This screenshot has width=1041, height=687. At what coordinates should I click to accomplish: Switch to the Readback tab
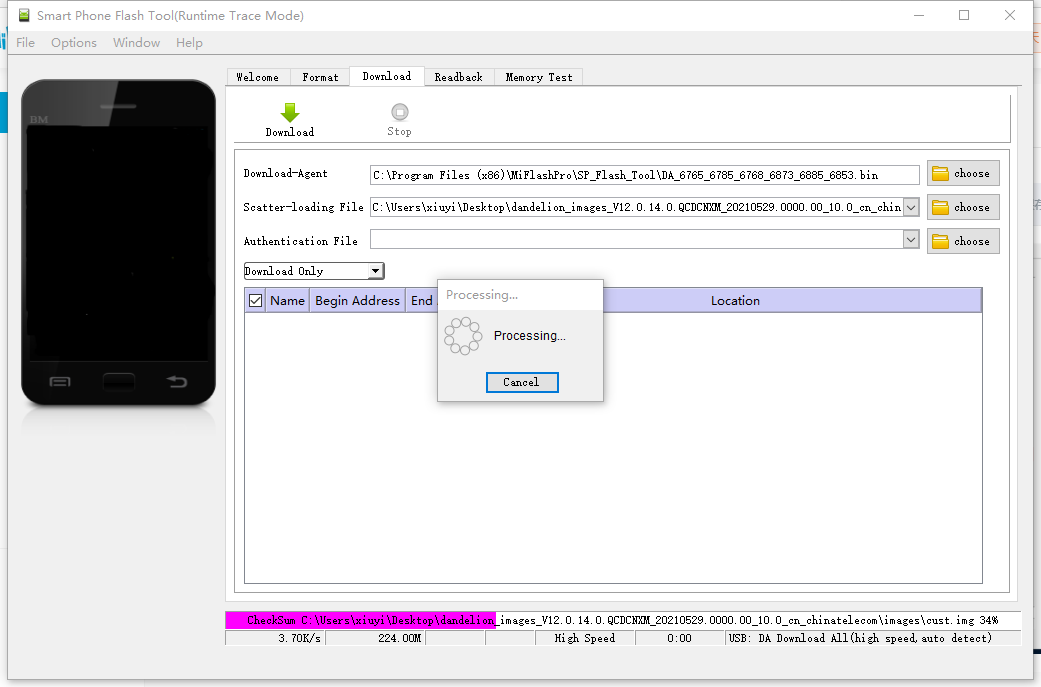pos(459,77)
